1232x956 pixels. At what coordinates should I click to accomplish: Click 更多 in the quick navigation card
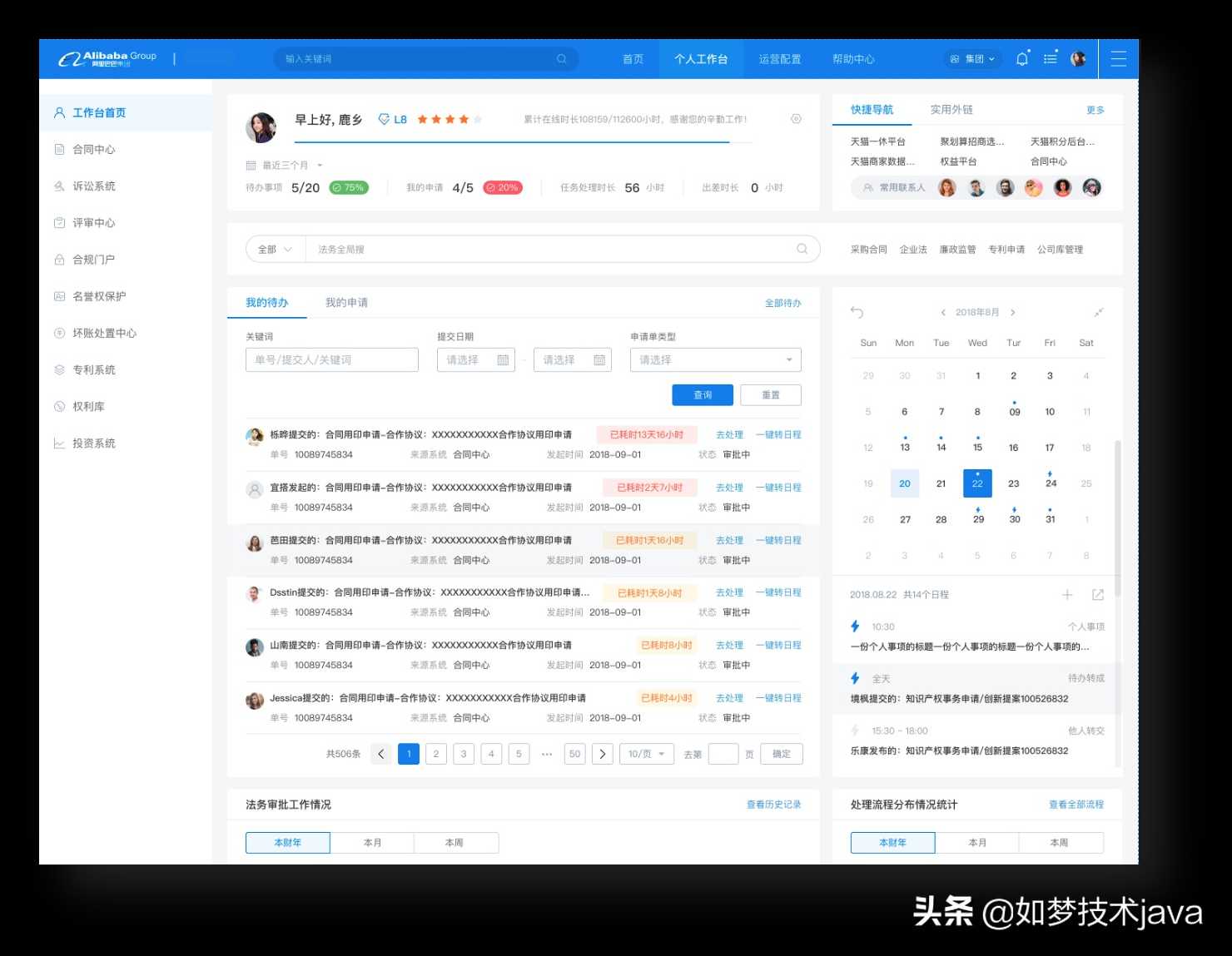click(x=1095, y=110)
